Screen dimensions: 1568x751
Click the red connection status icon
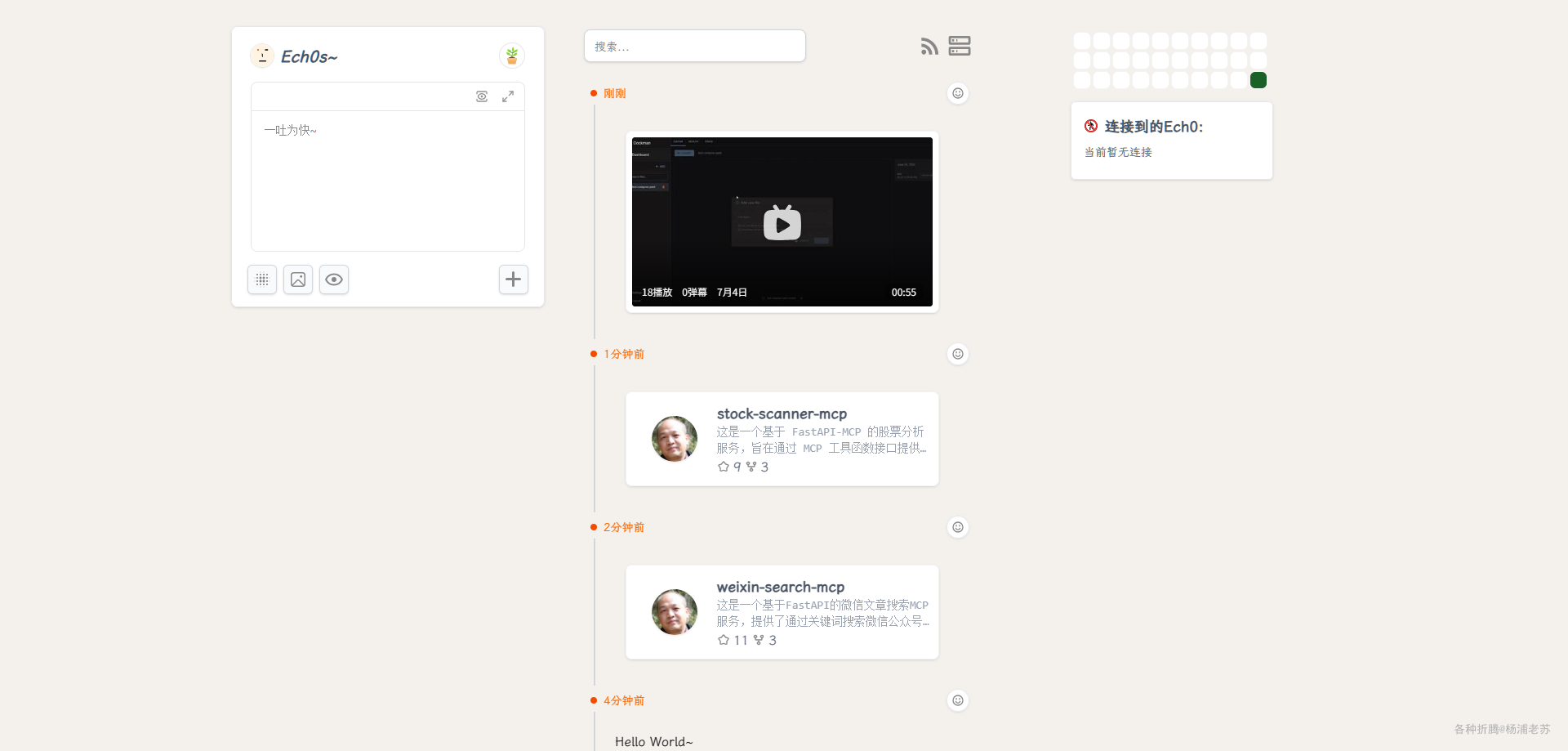[1091, 126]
